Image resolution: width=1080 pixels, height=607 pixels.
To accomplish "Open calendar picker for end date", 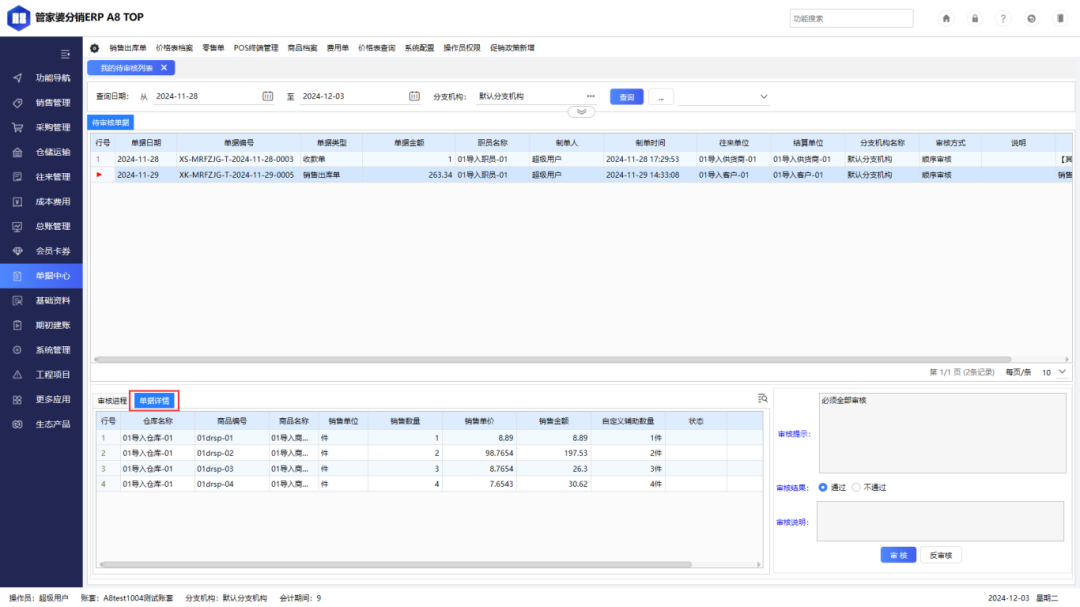I will tap(414, 96).
